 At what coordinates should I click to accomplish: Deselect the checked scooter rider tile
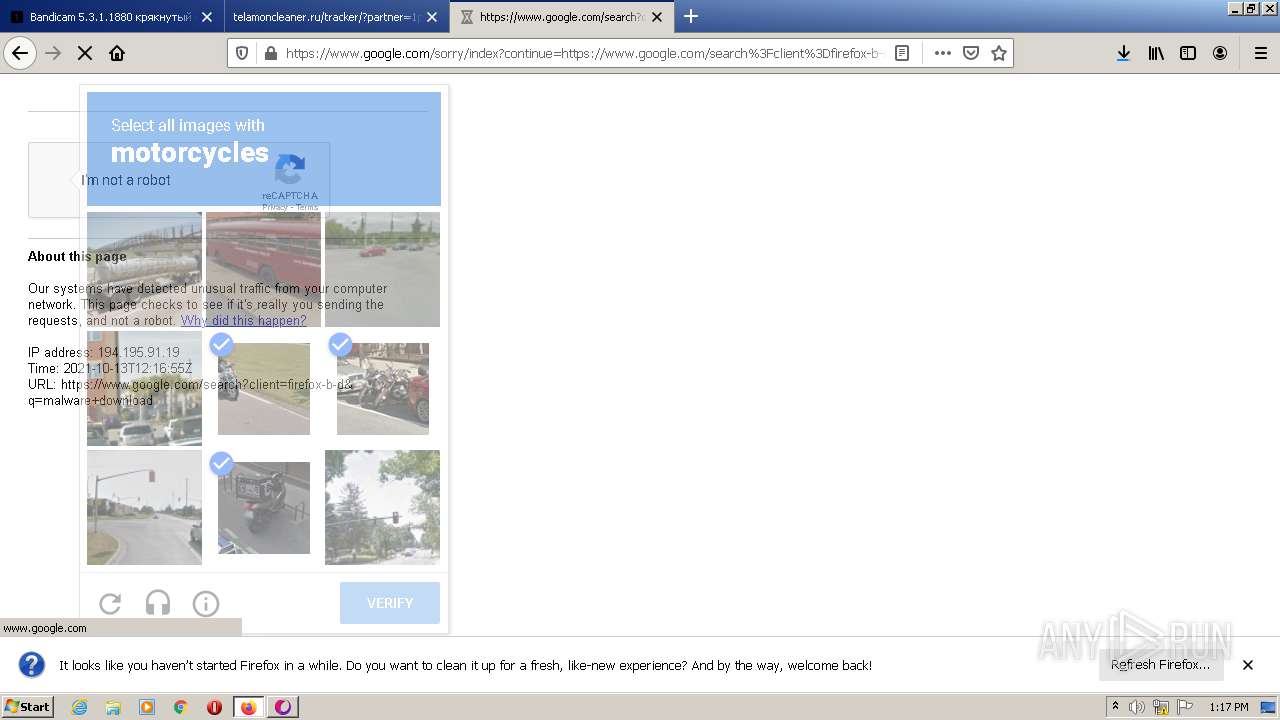pos(264,508)
